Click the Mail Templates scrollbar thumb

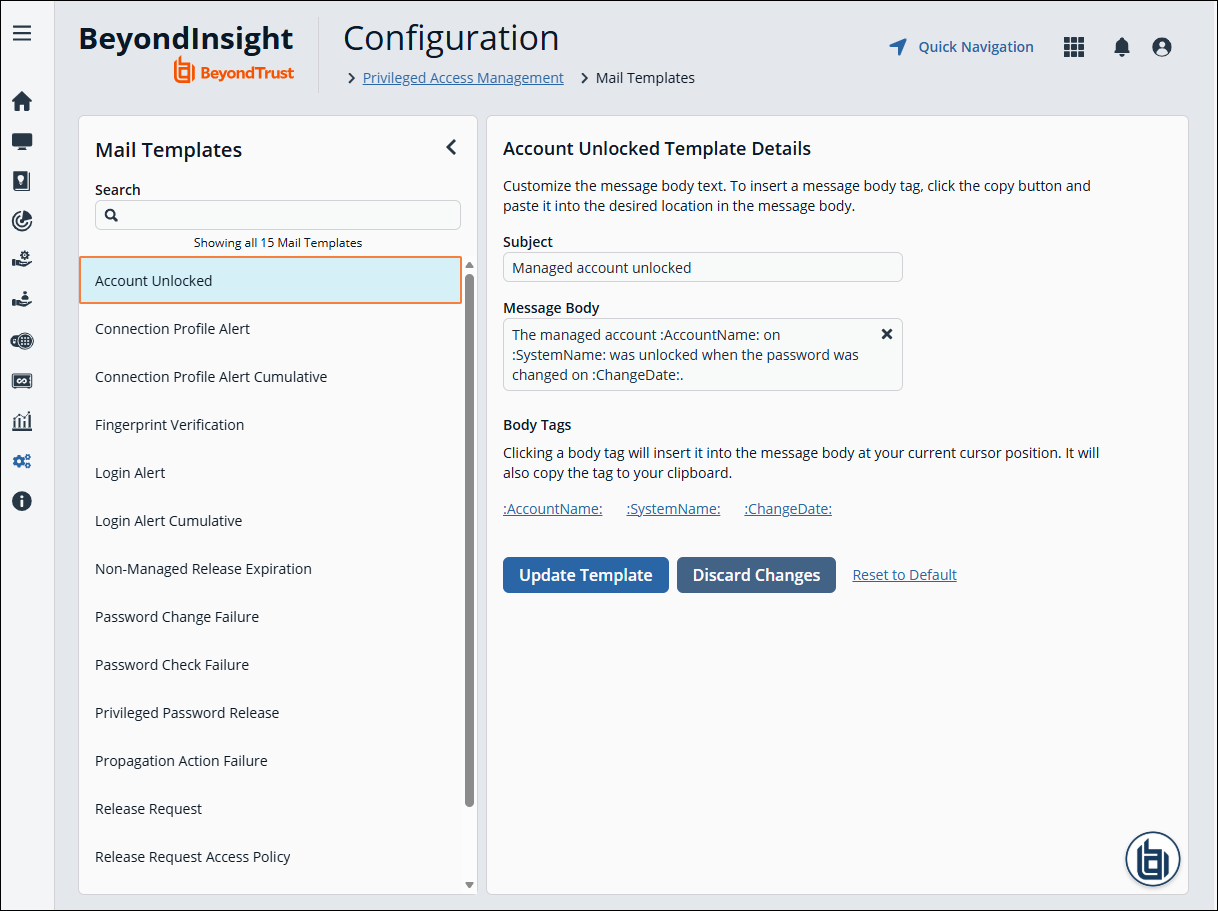coord(469,540)
